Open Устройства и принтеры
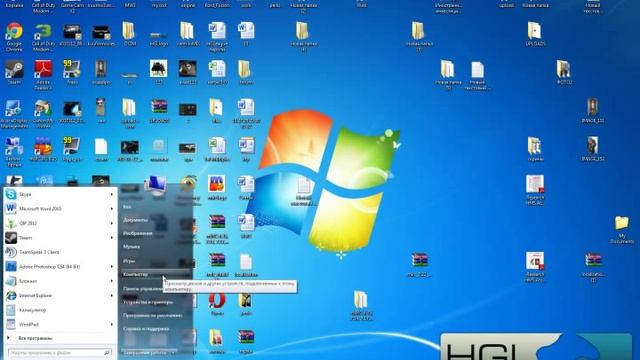640x360 pixels. coord(148,302)
